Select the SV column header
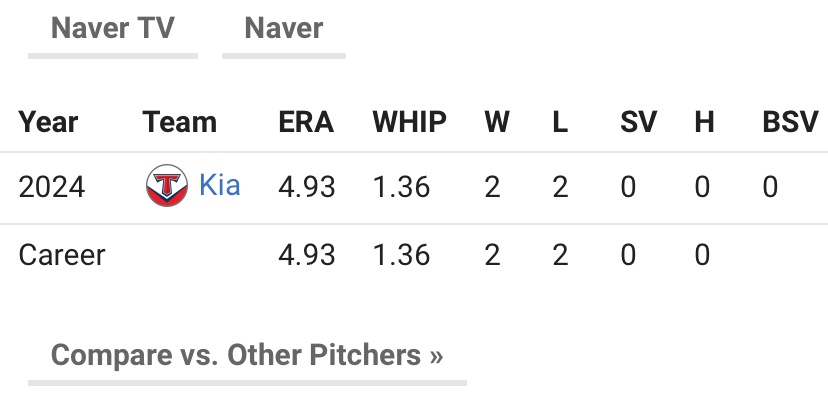This screenshot has width=828, height=410. tap(638, 122)
